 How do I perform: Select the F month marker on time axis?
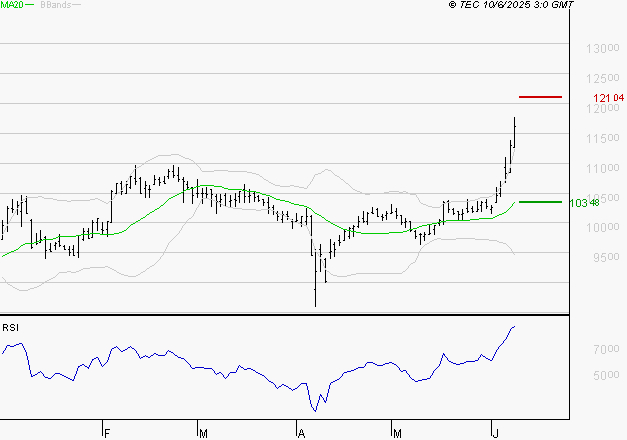tap(107, 433)
